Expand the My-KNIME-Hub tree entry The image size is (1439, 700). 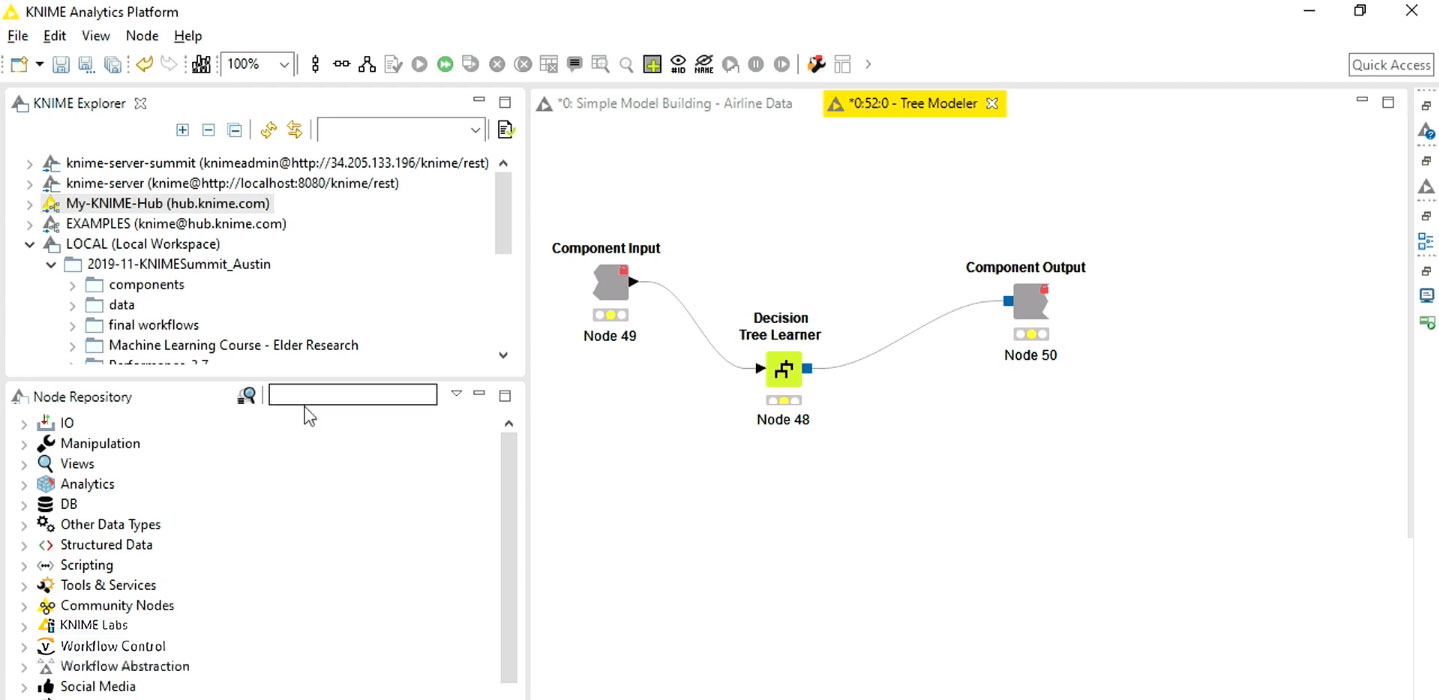29,204
